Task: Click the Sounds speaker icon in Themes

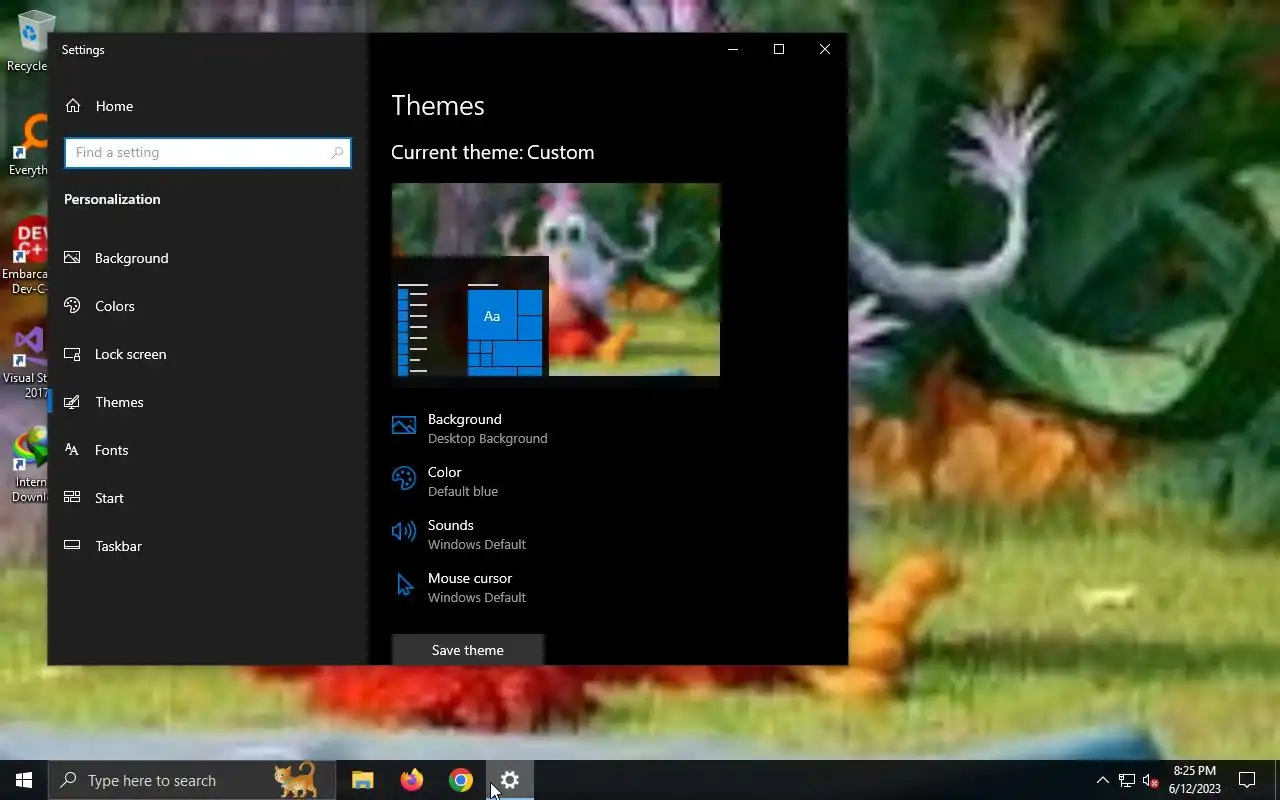Action: click(x=404, y=532)
